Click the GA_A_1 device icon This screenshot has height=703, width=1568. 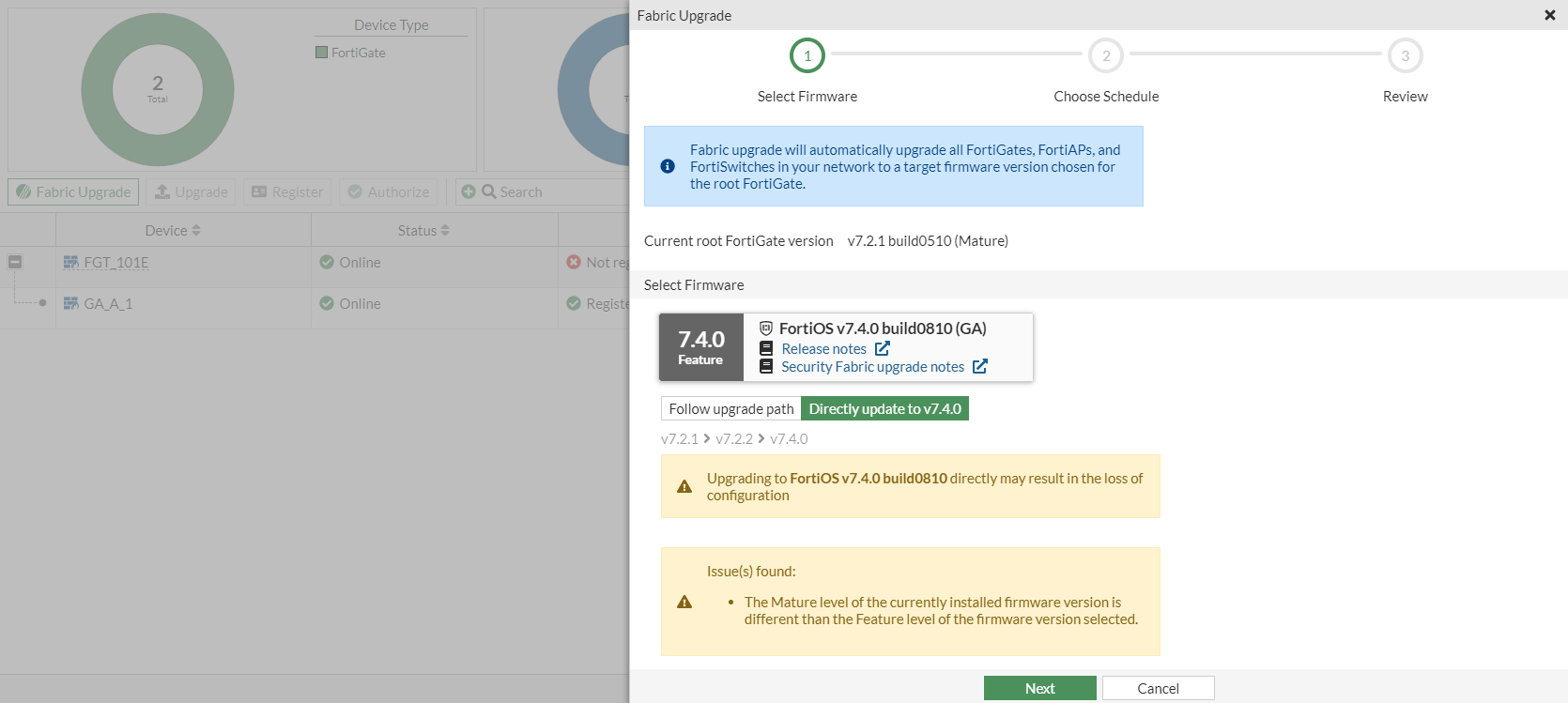coord(70,304)
